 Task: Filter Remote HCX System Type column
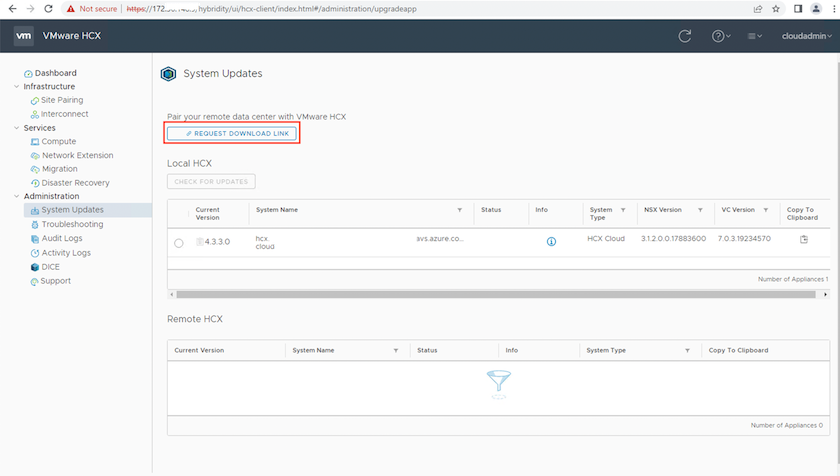[687, 350]
